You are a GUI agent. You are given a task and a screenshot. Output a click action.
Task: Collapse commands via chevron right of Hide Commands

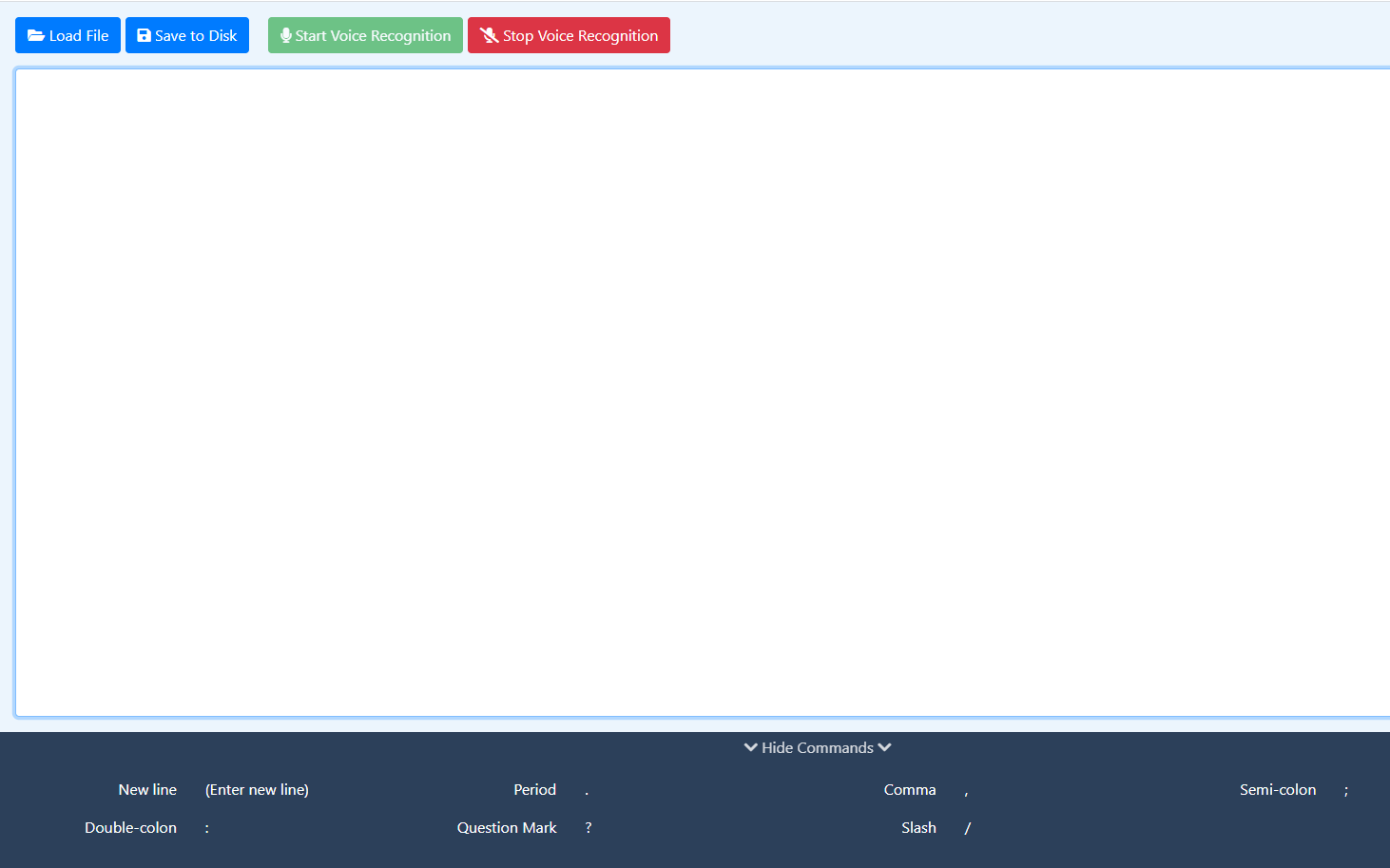coord(885,747)
